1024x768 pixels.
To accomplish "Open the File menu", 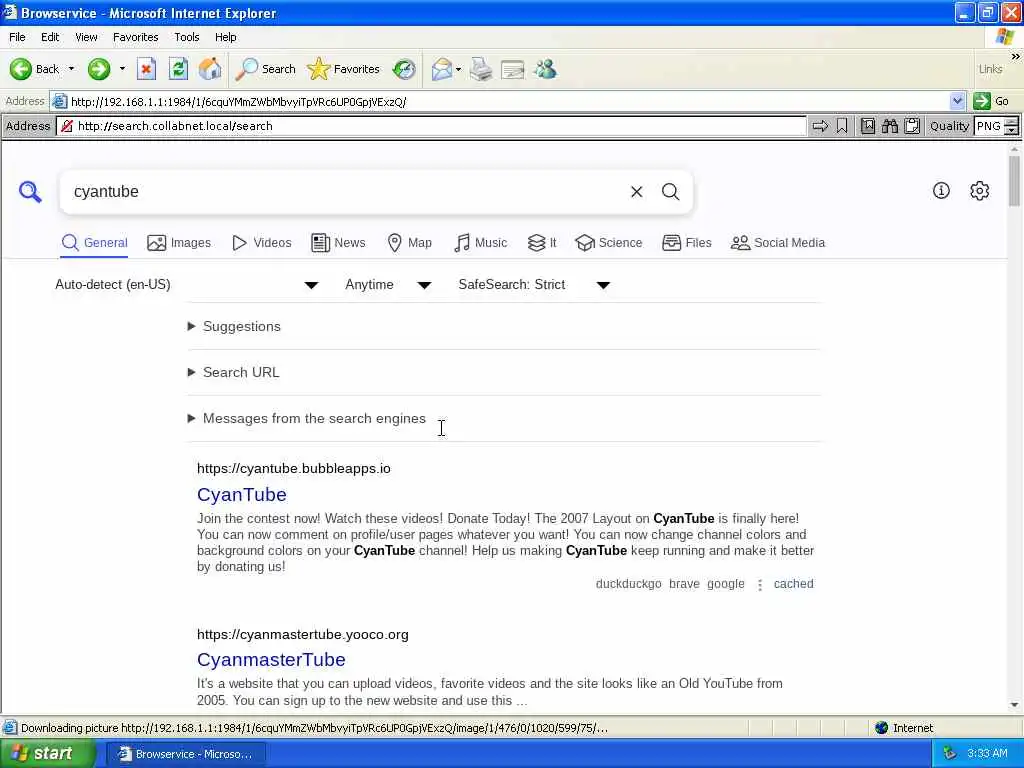I will pos(17,37).
